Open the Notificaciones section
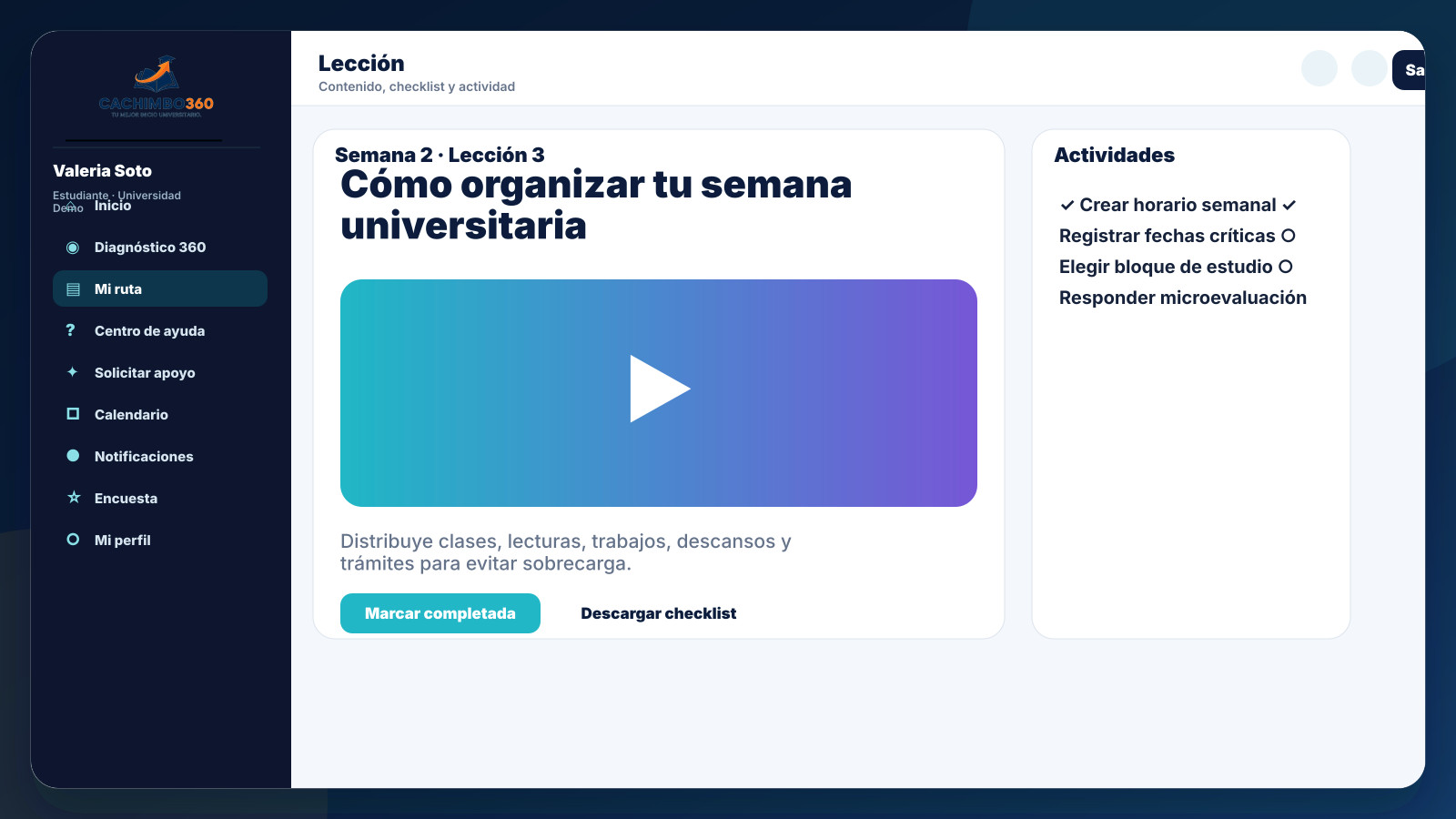 [160, 457]
